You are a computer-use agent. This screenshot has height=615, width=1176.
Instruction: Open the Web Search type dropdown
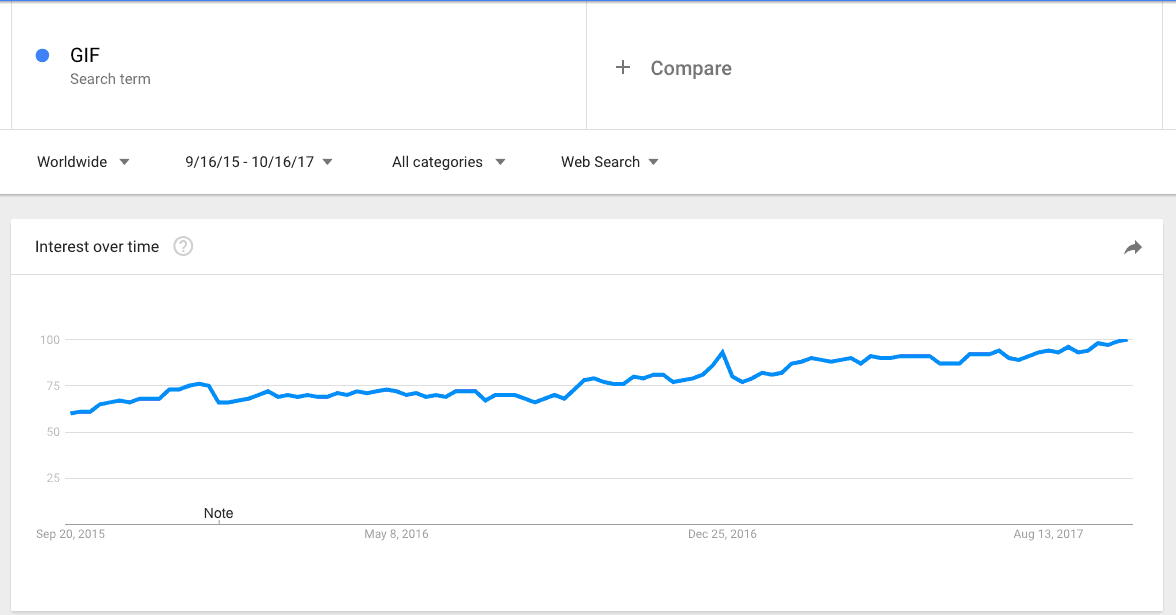tap(609, 161)
